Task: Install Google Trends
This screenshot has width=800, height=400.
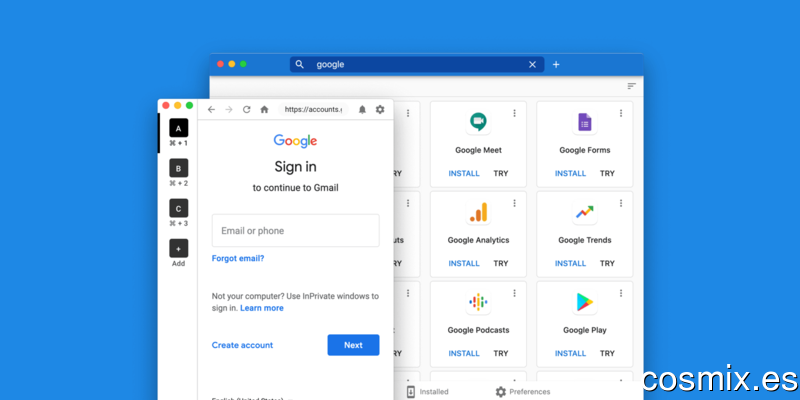Action: 570,263
